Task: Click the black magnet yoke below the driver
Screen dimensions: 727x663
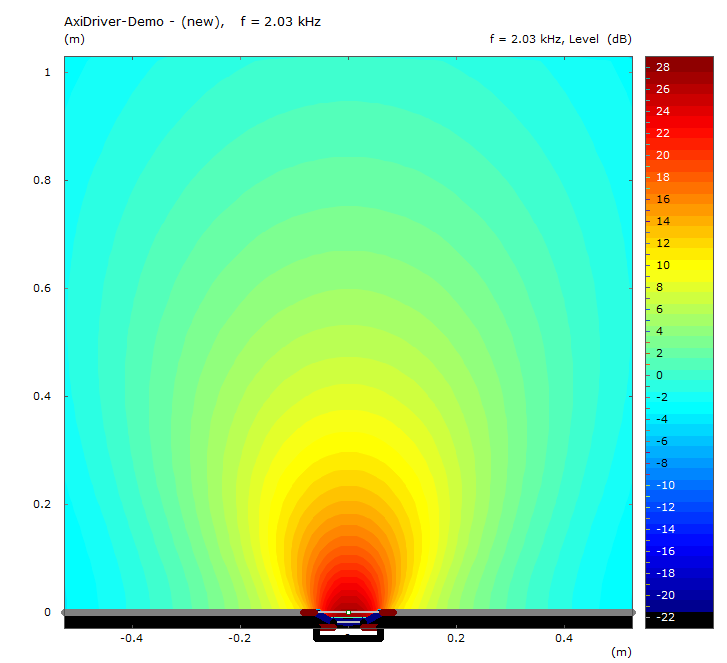Action: [348, 637]
